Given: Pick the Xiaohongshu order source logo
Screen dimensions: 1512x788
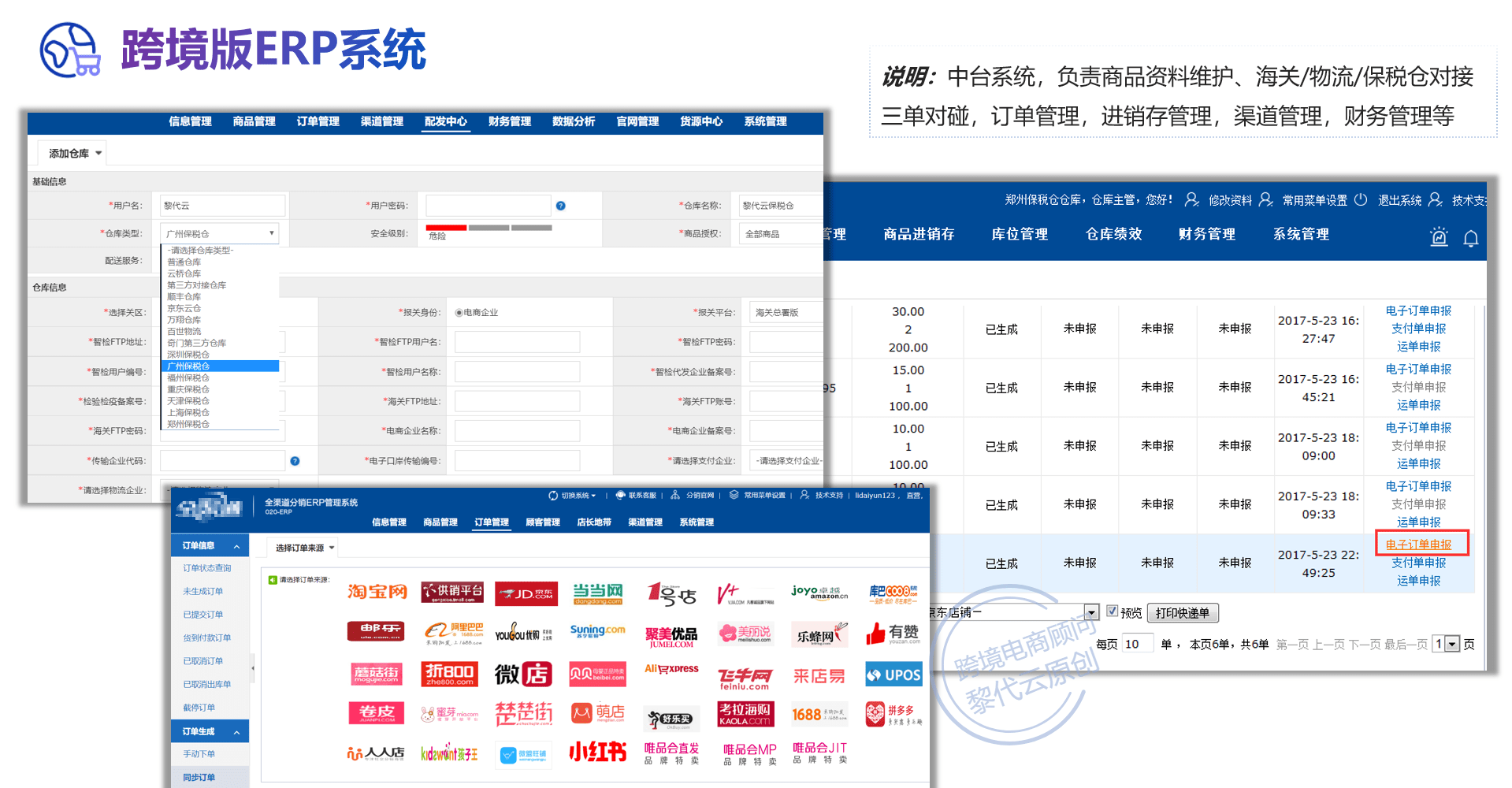Looking at the screenshot, I should pyautogui.click(x=598, y=752).
